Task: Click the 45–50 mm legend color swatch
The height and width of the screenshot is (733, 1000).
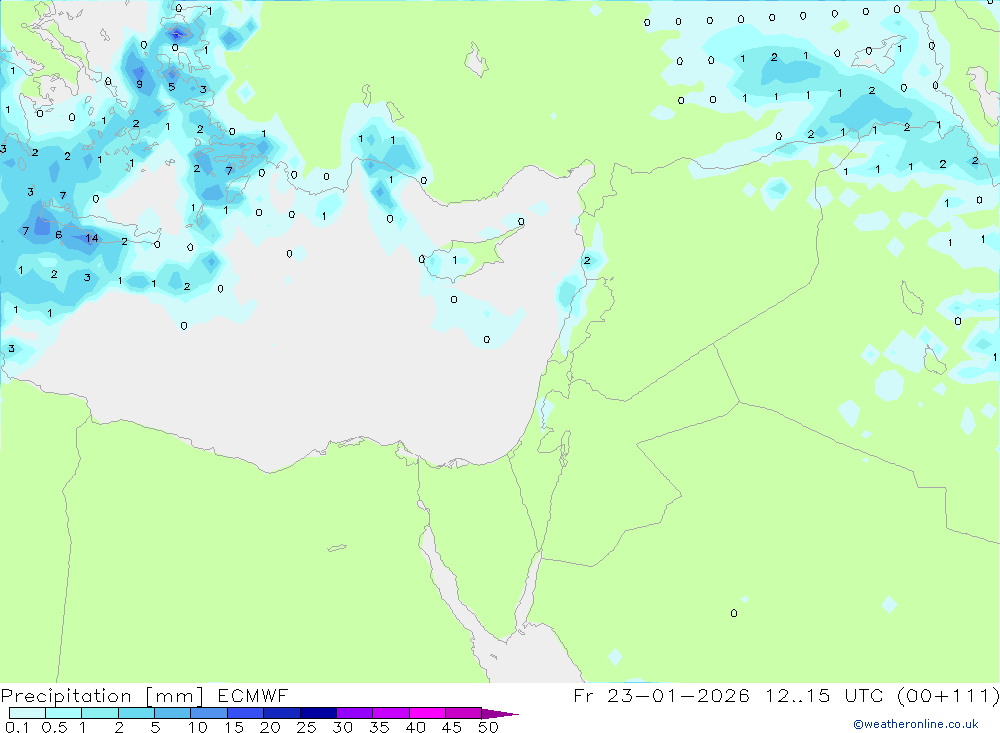Action: pyautogui.click(x=463, y=713)
